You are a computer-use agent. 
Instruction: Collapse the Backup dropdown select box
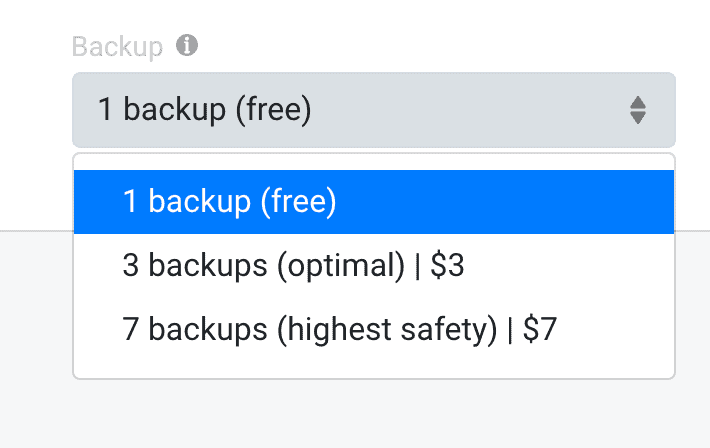[374, 110]
